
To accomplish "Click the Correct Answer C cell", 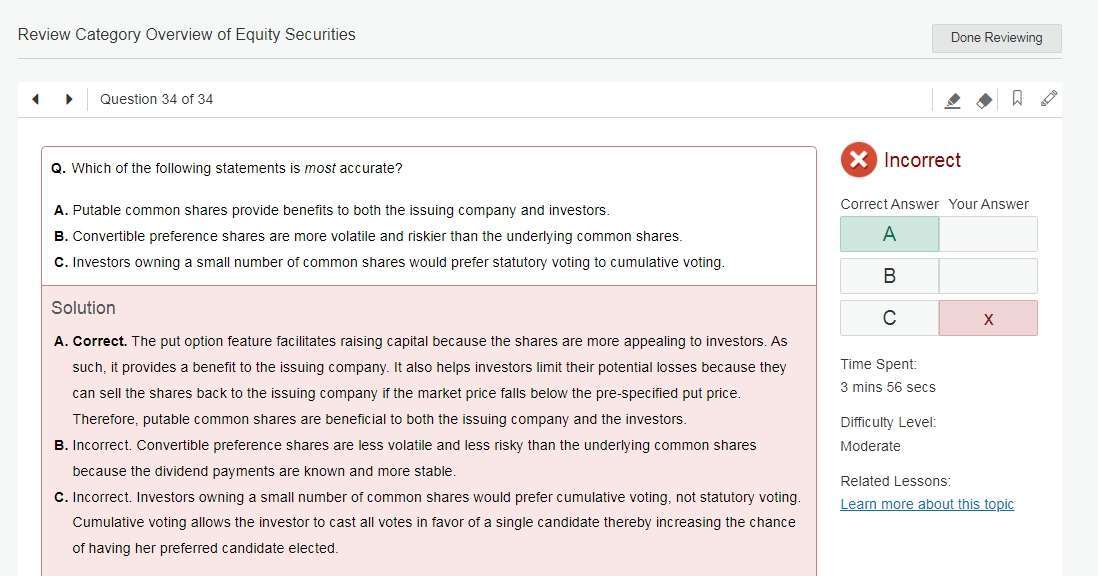I will [889, 318].
